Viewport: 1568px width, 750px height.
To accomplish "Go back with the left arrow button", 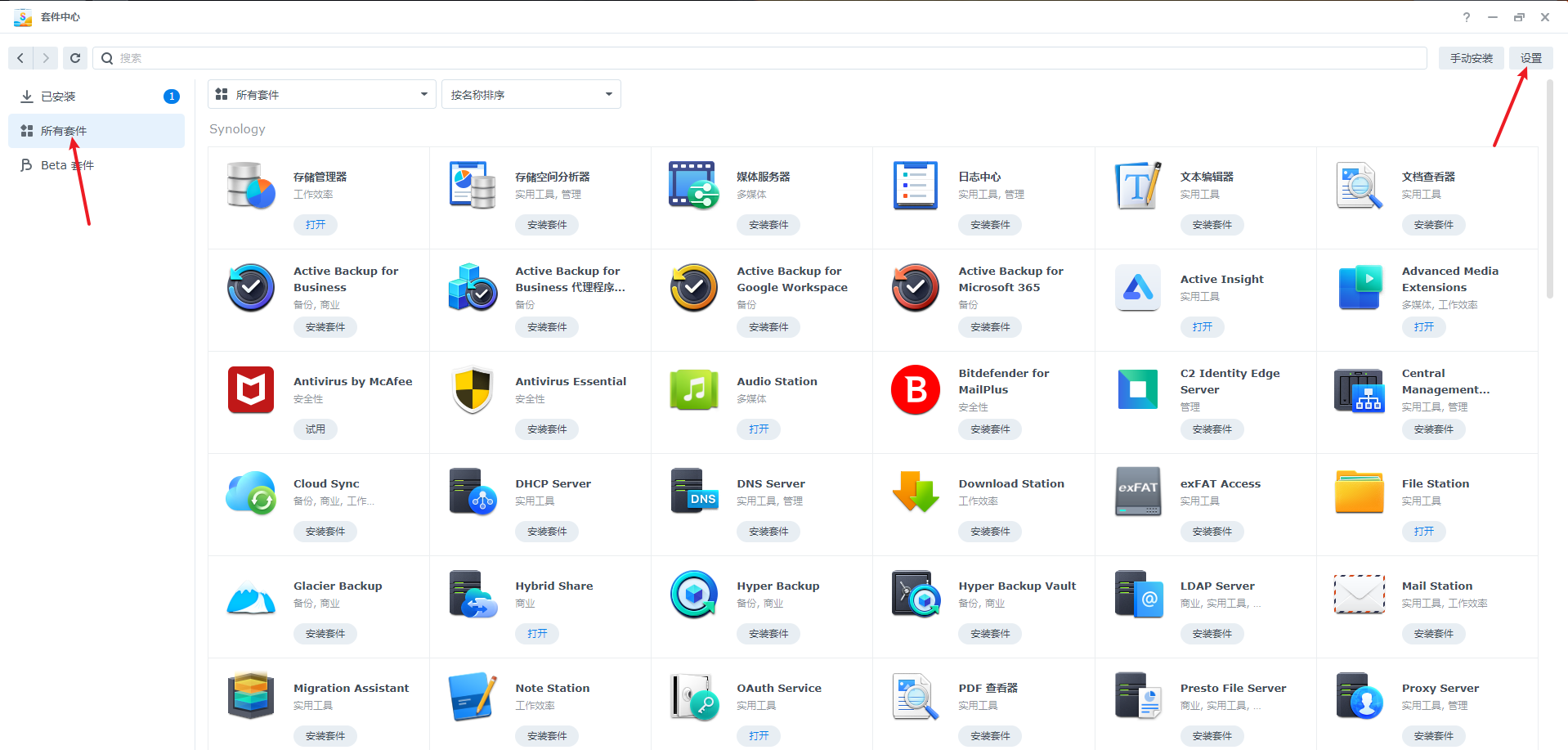I will pos(20,58).
